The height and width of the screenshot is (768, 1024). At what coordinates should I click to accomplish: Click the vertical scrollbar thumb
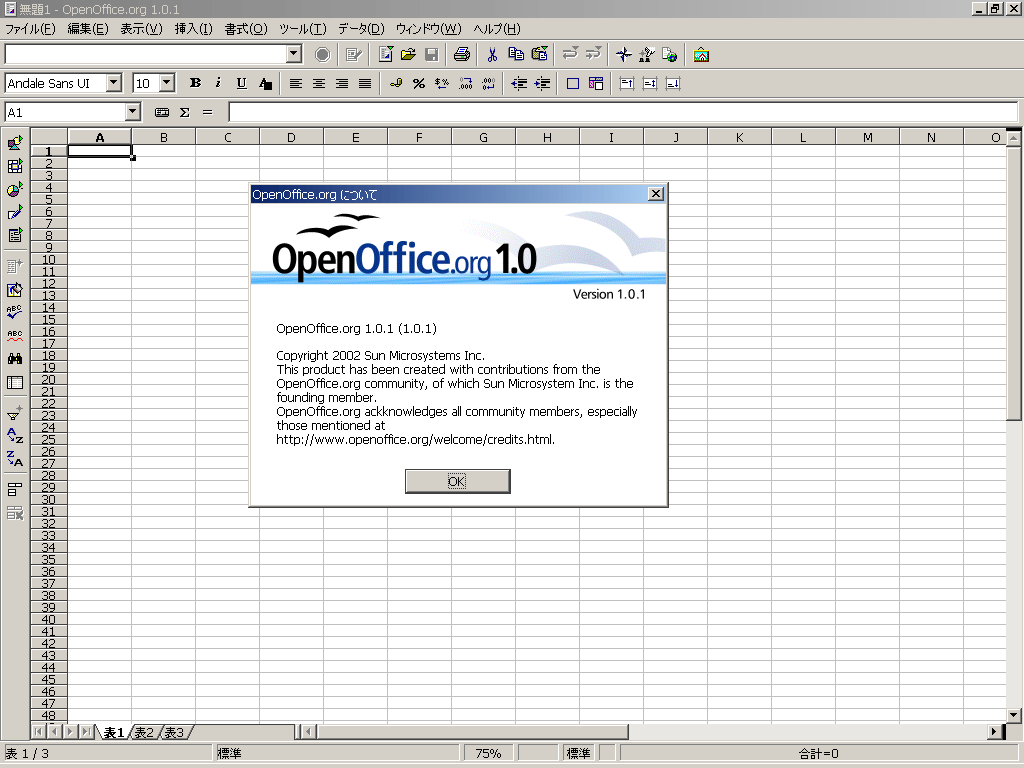tap(1013, 283)
